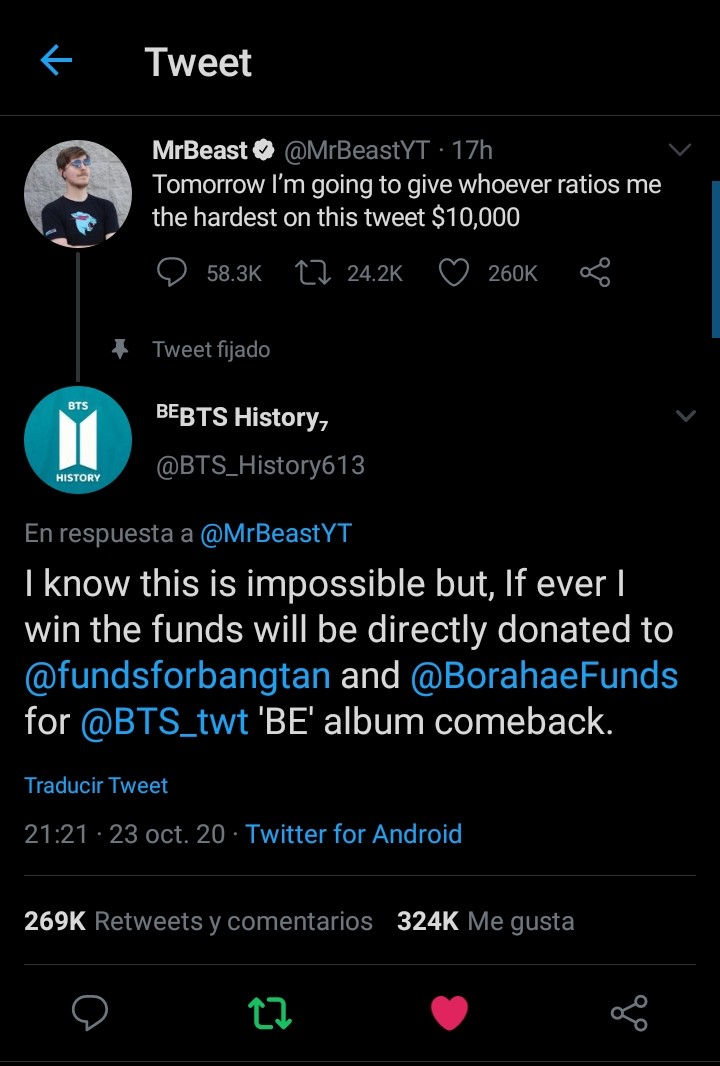Unlike the tweet with red heart
The height and width of the screenshot is (1066, 720).
[449, 1012]
